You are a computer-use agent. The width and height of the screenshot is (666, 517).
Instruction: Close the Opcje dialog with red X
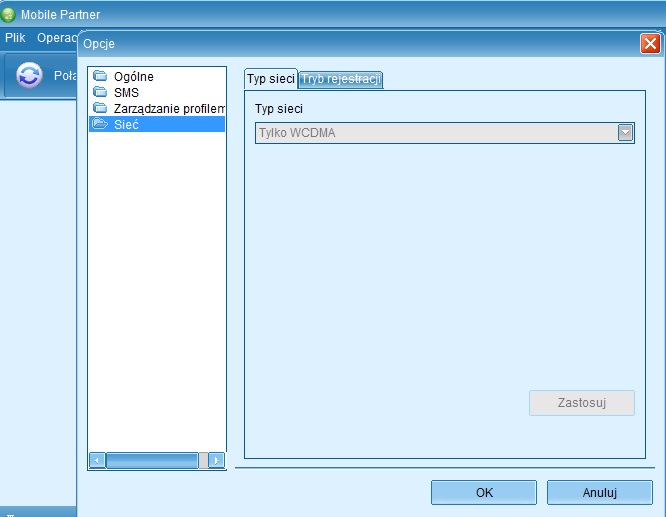(649, 44)
